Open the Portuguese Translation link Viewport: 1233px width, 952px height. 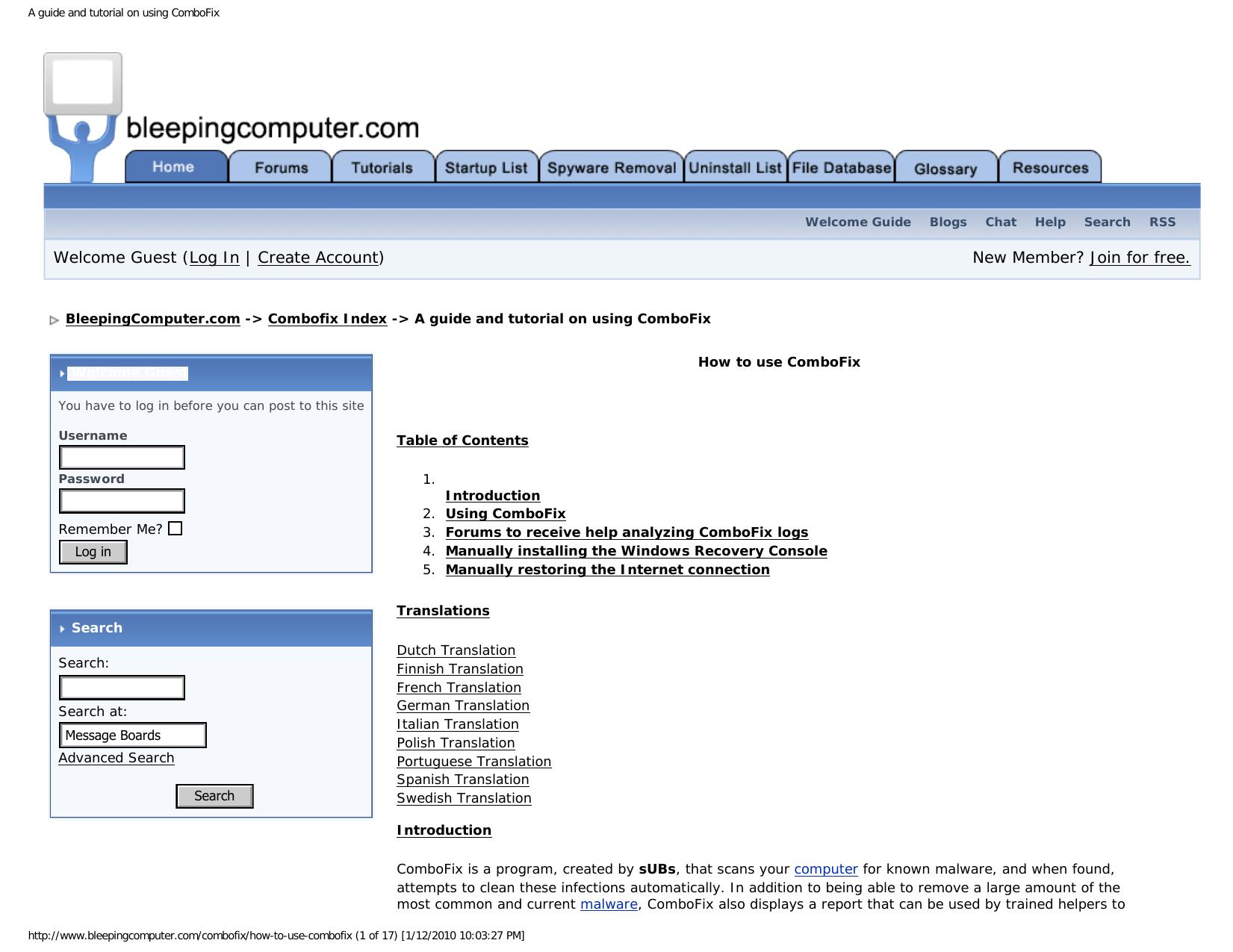[474, 762]
